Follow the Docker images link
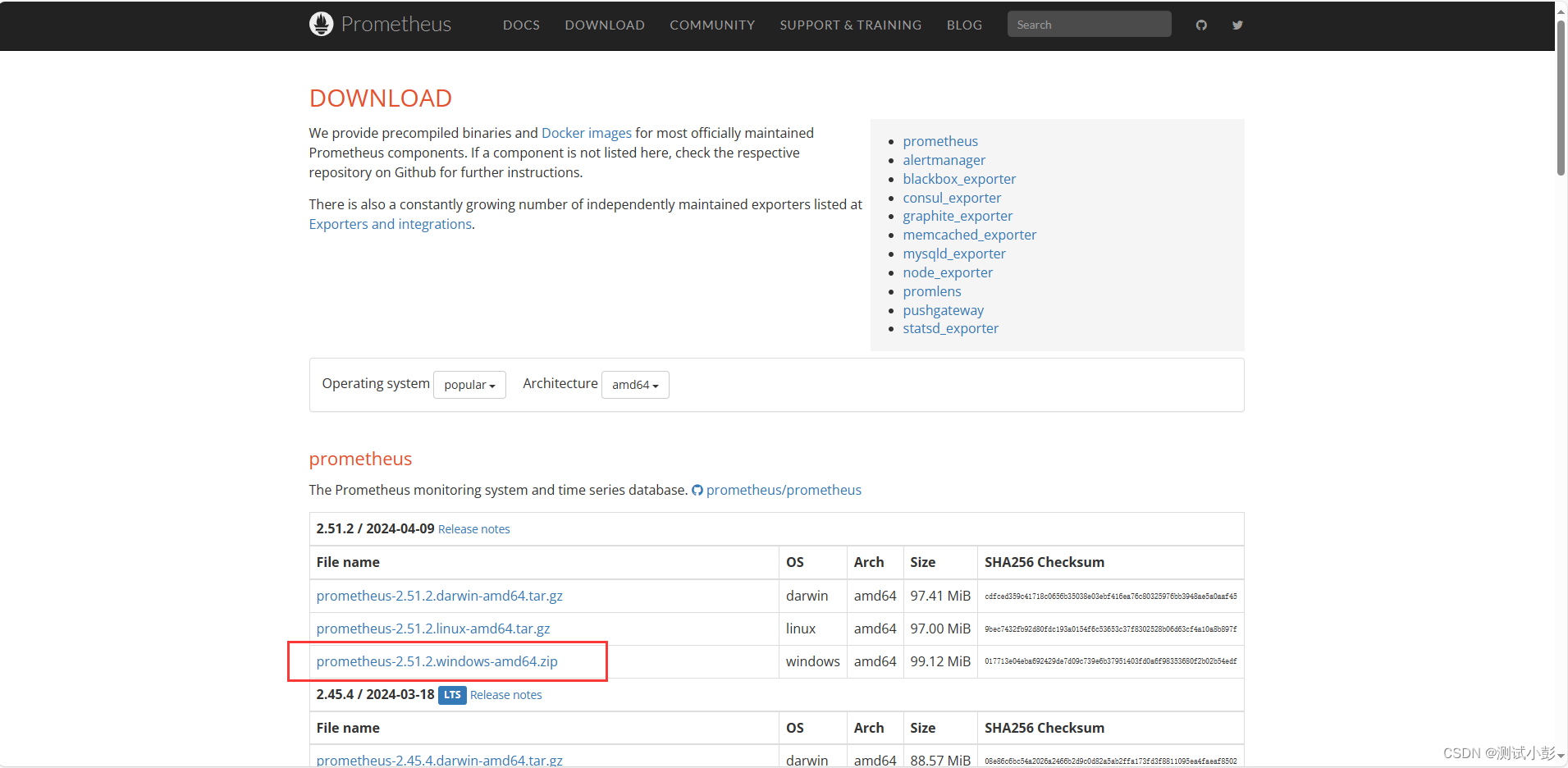The width and height of the screenshot is (1568, 768). [x=586, y=133]
